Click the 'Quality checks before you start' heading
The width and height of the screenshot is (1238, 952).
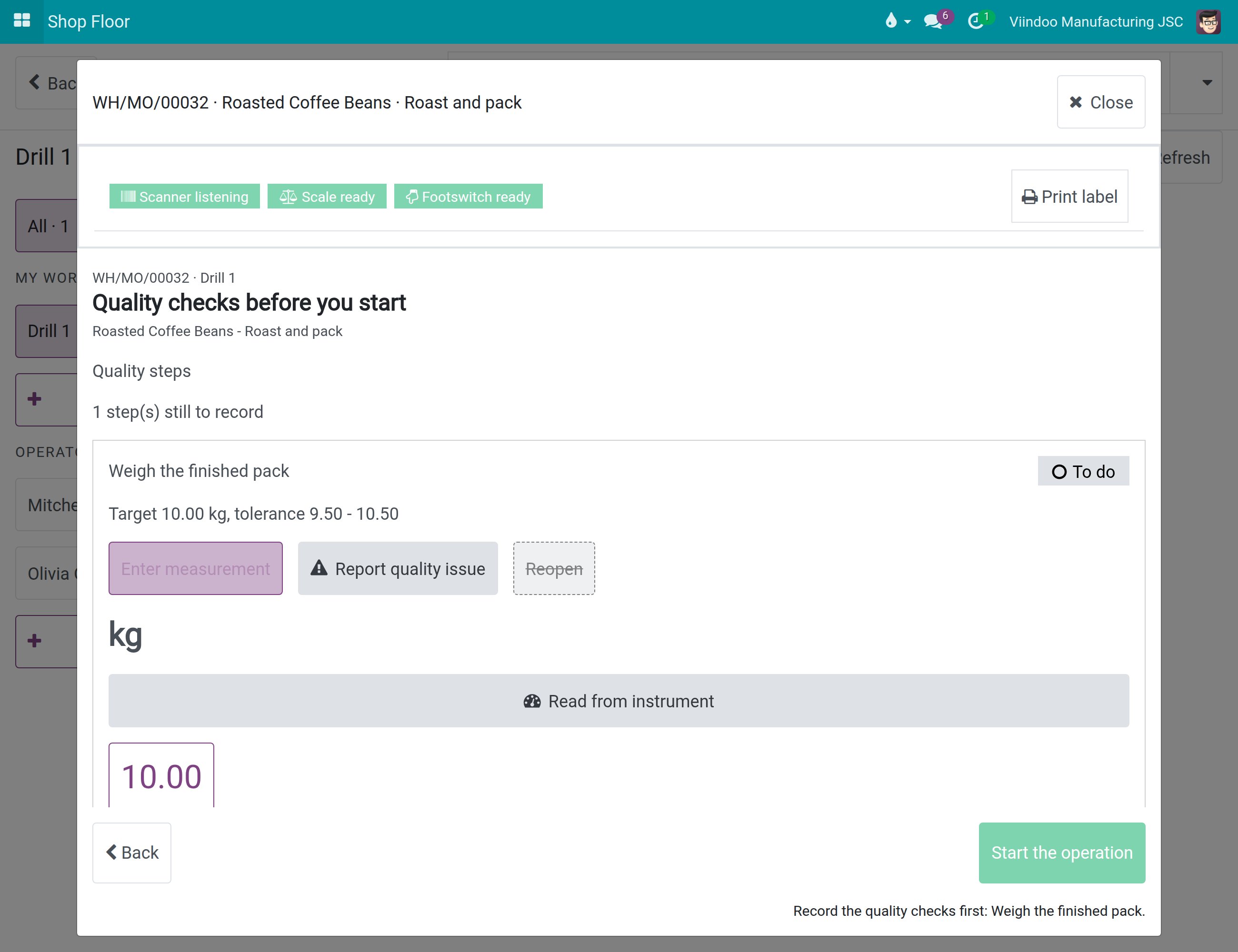point(249,303)
